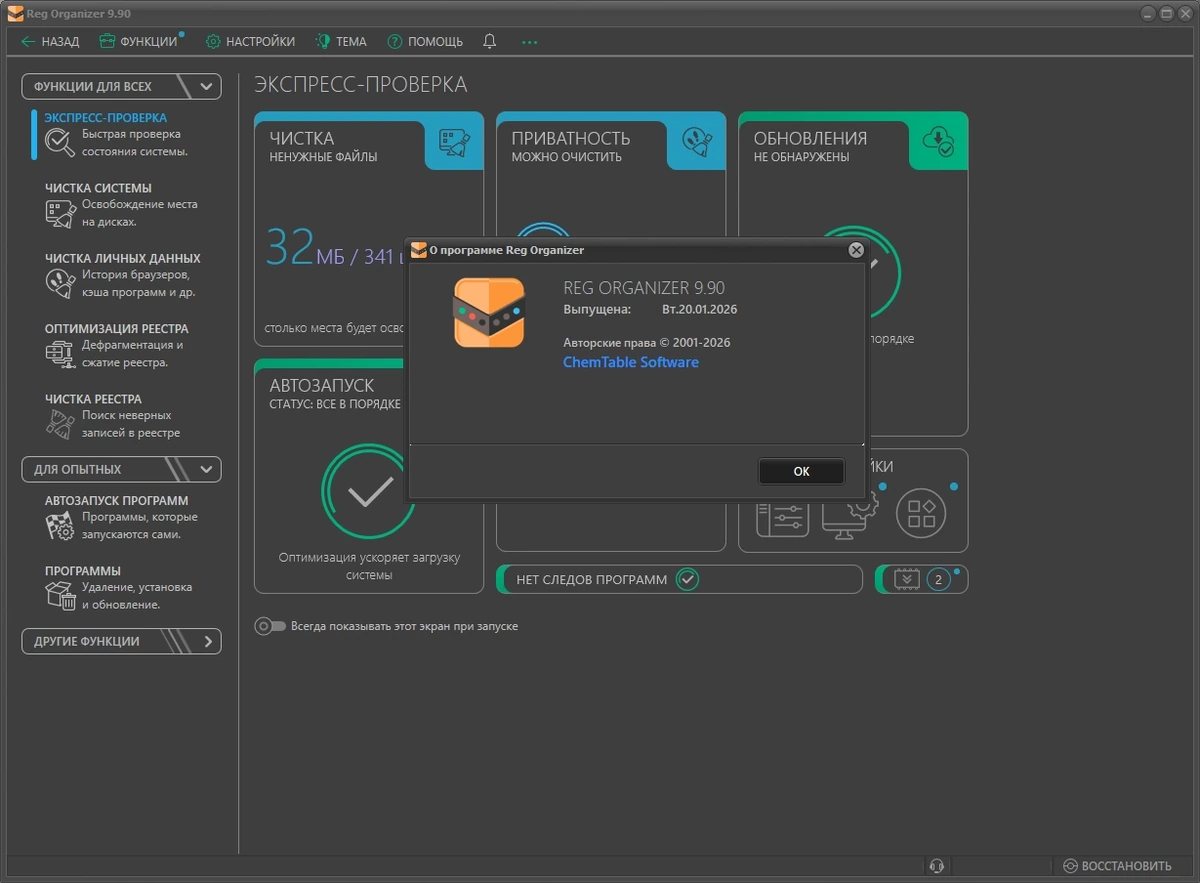Click the ОБНОВЛЕНИЯ cloud download icon
The width and height of the screenshot is (1200, 883).
pos(939,142)
